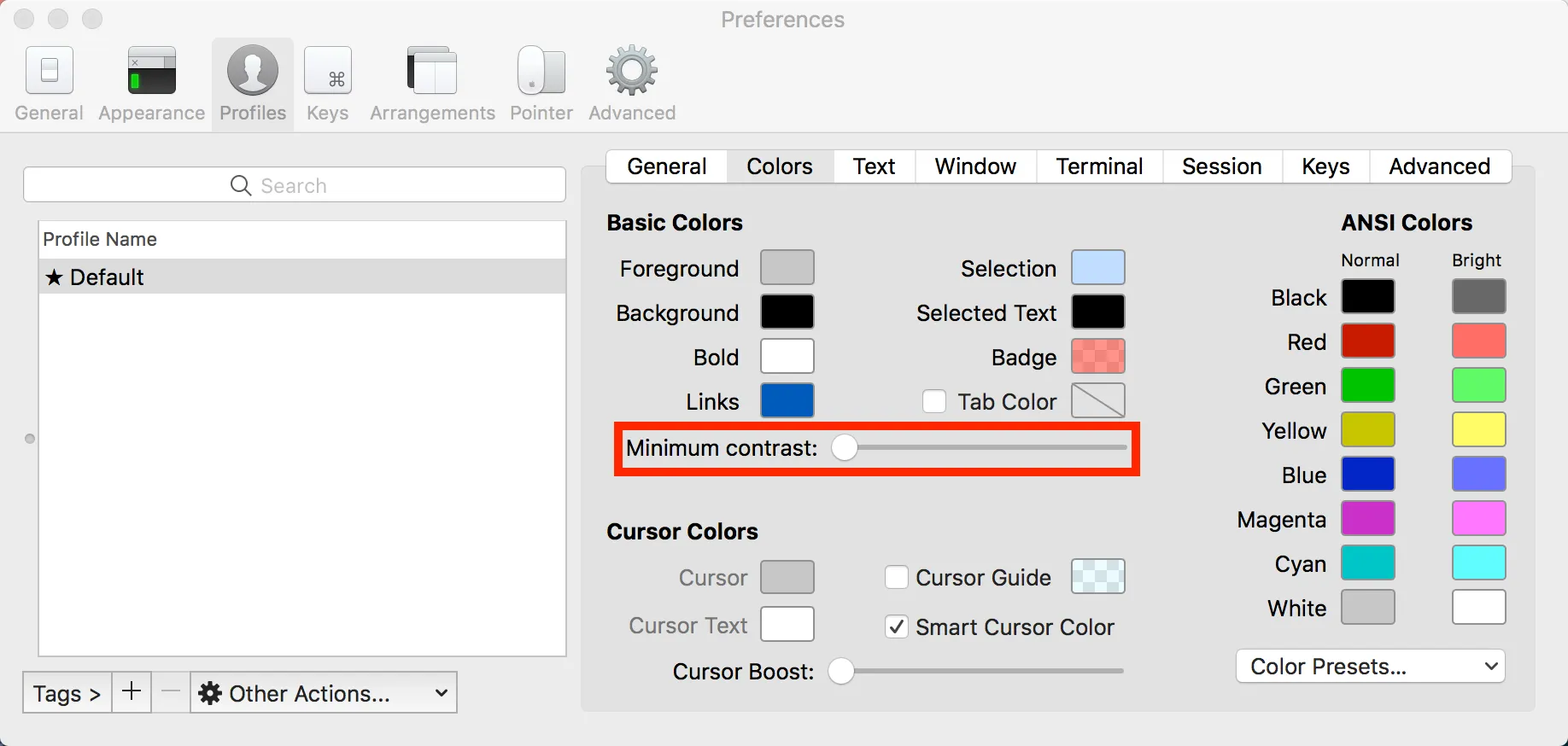Viewport: 1568px width, 746px height.
Task: Click the minus icon to remove profile
Action: click(171, 692)
